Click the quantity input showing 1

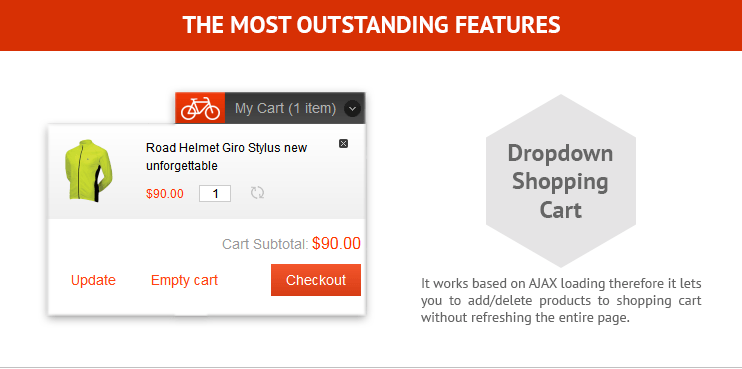[x=215, y=193]
